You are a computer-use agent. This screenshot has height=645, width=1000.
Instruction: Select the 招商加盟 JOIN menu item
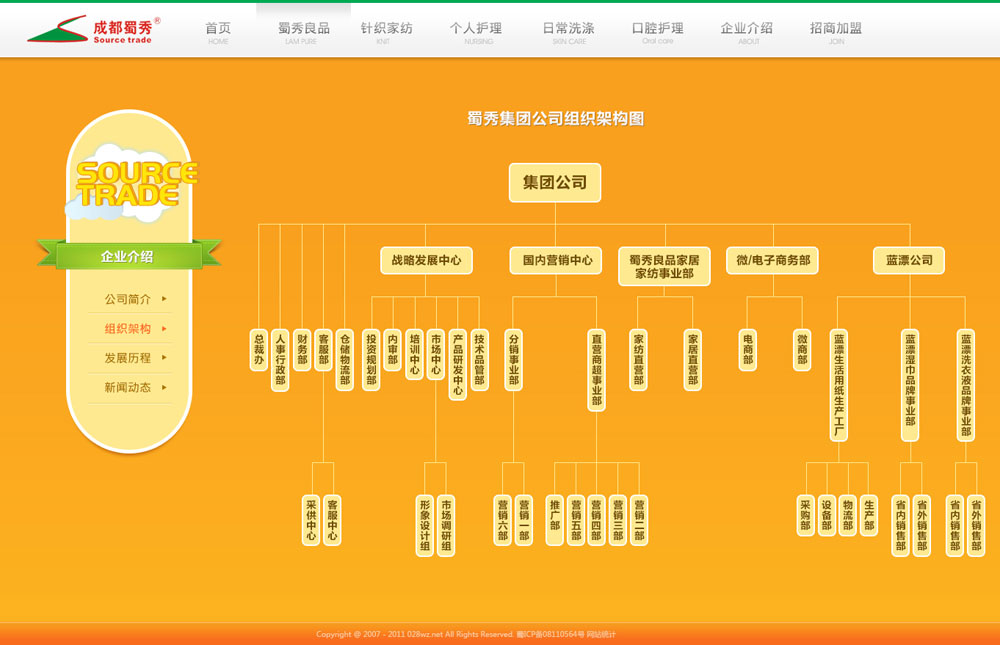coord(836,32)
